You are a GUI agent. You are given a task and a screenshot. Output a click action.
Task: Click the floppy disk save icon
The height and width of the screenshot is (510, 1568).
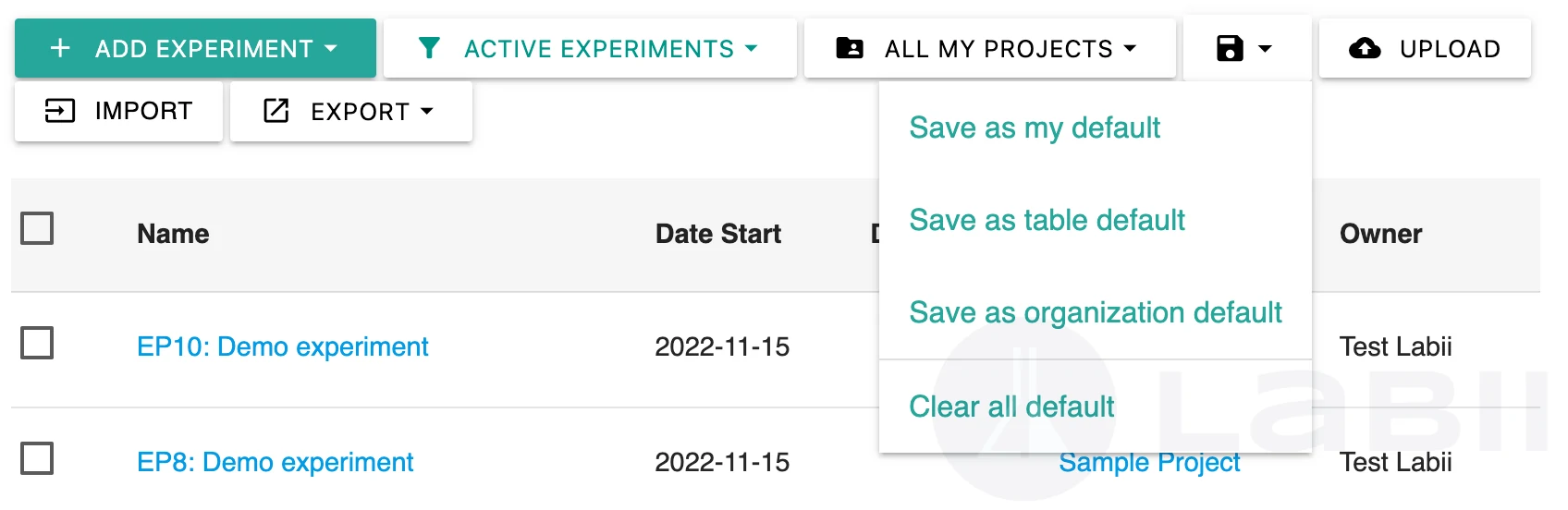point(1230,48)
